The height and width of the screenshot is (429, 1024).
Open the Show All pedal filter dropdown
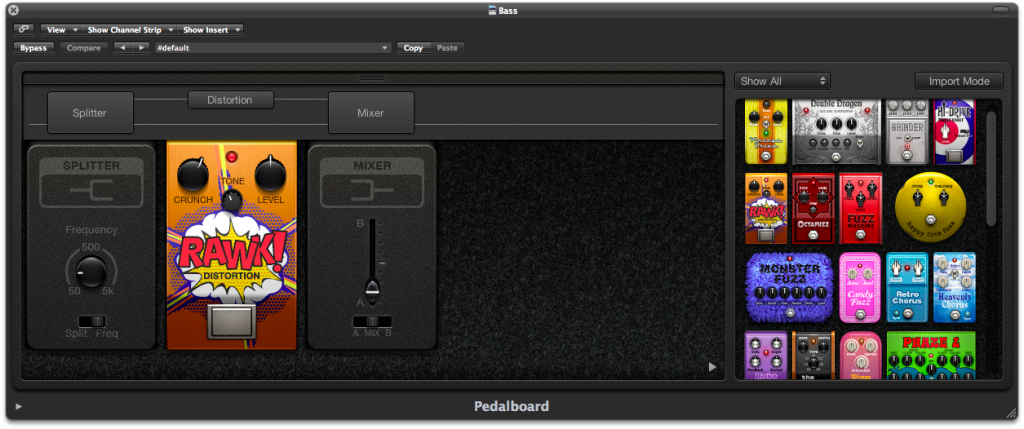(x=782, y=81)
